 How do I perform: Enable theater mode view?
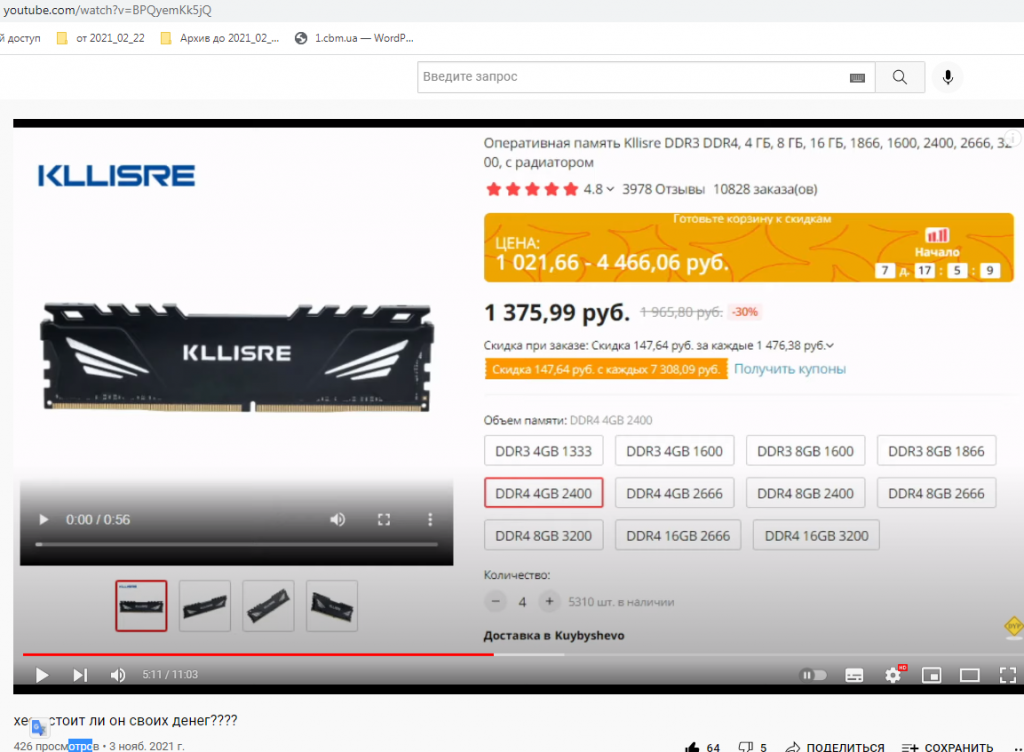[969, 675]
